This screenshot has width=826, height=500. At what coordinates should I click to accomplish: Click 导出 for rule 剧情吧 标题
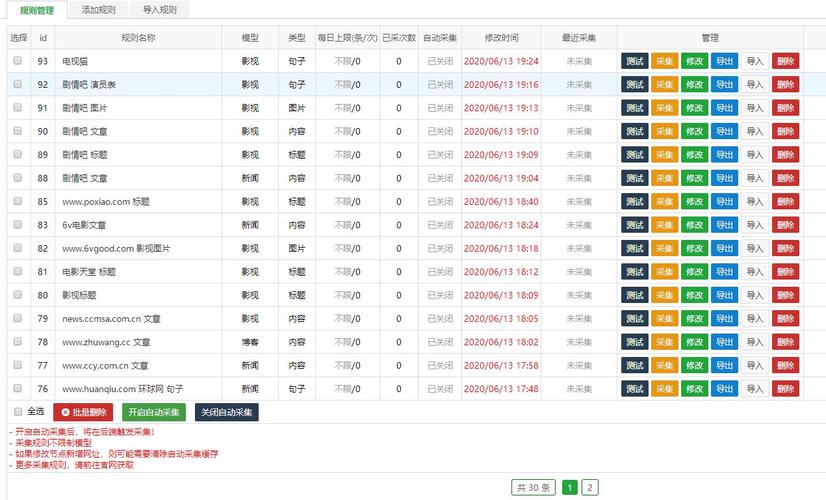[724, 155]
